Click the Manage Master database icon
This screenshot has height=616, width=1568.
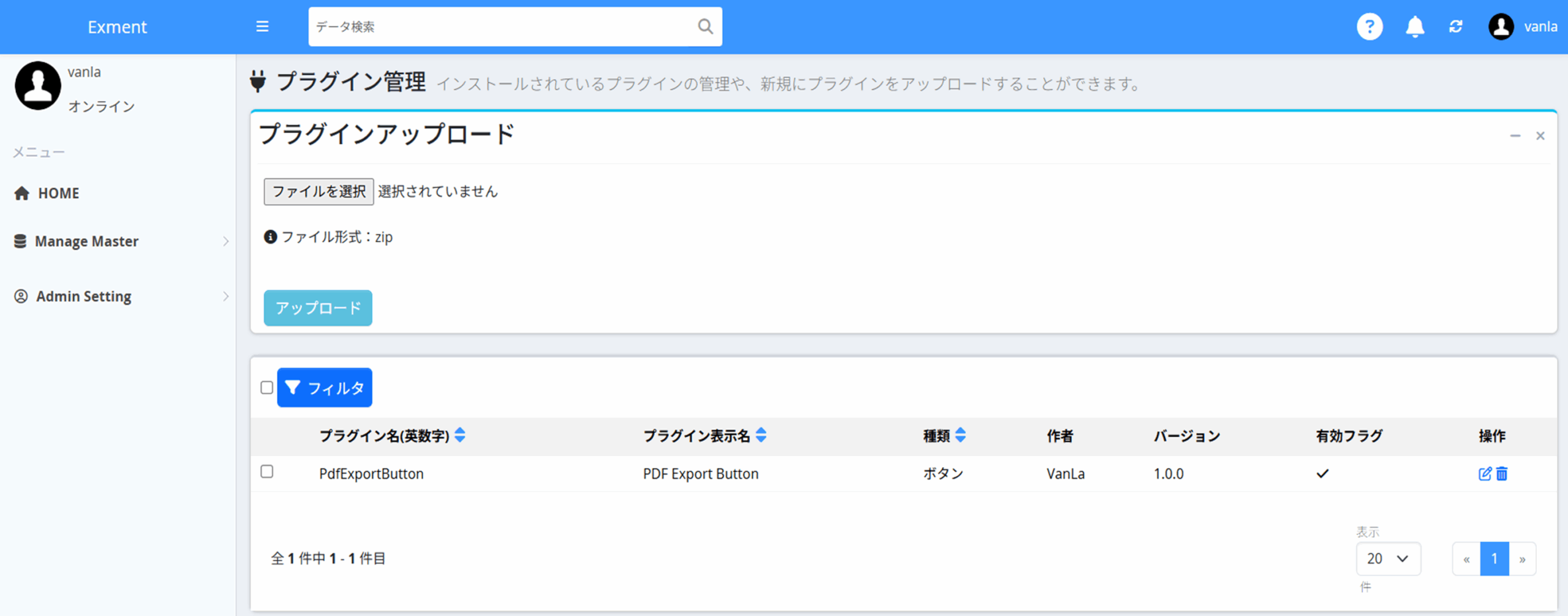click(20, 241)
